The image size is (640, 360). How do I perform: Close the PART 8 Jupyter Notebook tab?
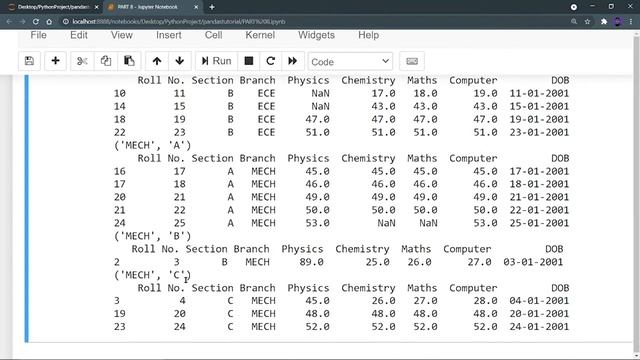pos(196,7)
